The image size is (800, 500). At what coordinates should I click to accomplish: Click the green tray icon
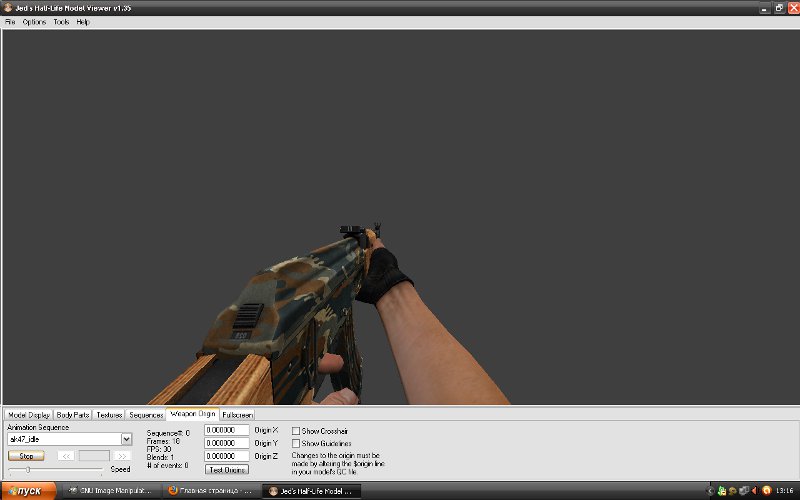(721, 491)
